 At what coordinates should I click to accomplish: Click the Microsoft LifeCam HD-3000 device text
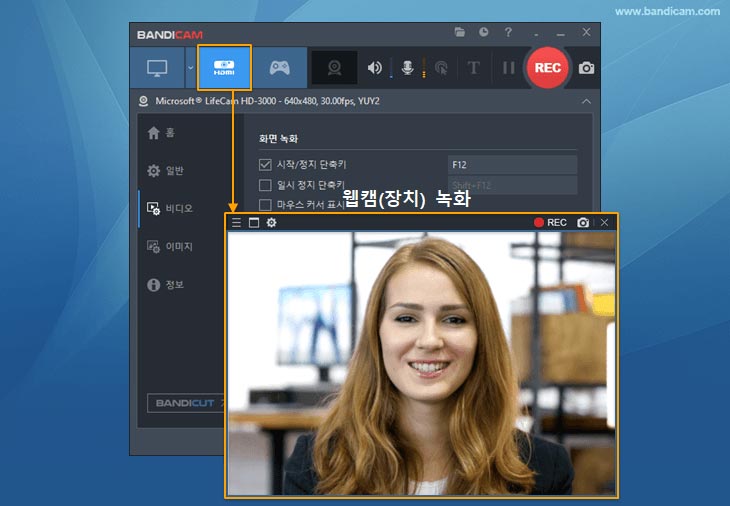click(x=267, y=101)
